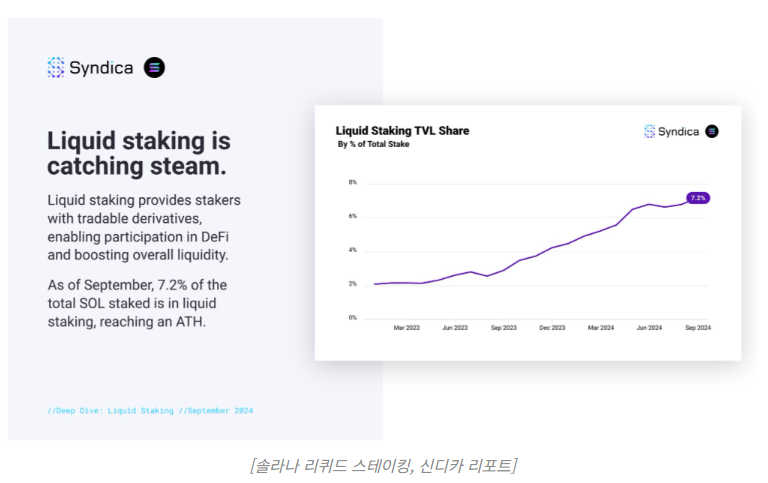Screen dimensions: 768x483
Task: Click the Syndica logo icon inside chart card
Action: tap(649, 131)
